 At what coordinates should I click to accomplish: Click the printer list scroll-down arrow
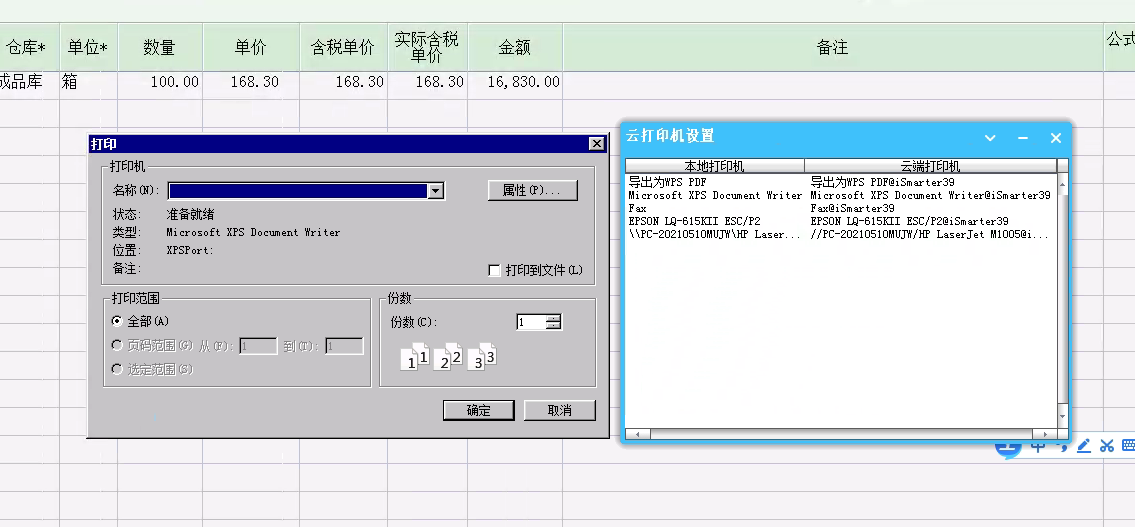1062,416
